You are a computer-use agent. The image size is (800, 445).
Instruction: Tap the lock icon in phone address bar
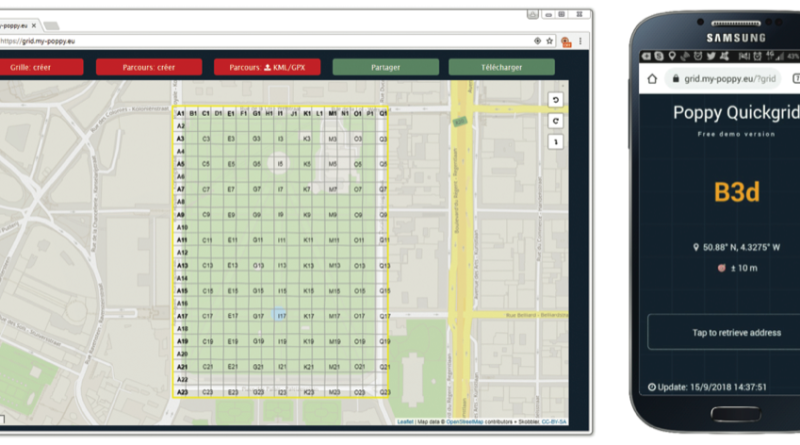[676, 79]
